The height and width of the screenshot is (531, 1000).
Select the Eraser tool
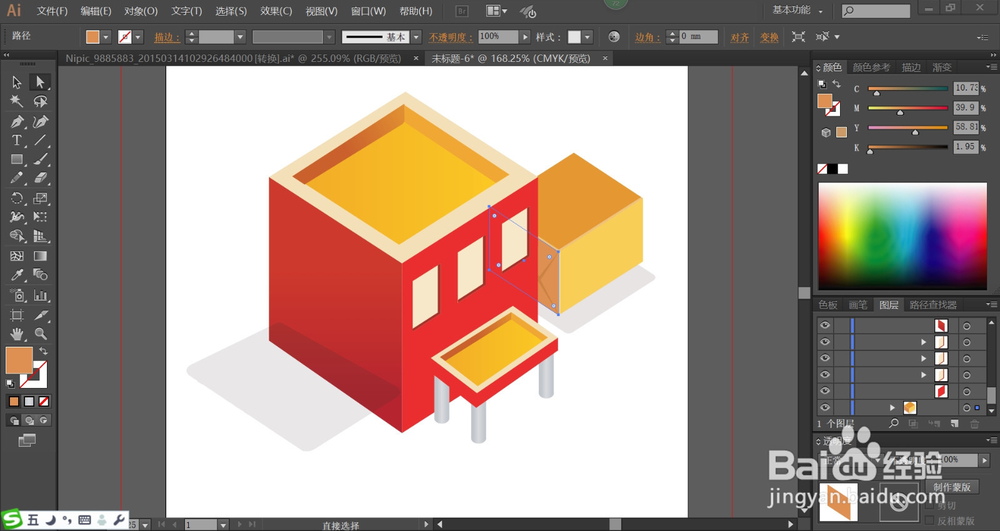pos(40,178)
